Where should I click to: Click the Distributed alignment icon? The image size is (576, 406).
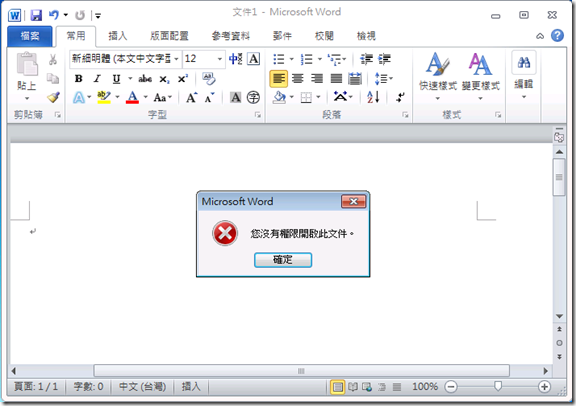point(355,79)
